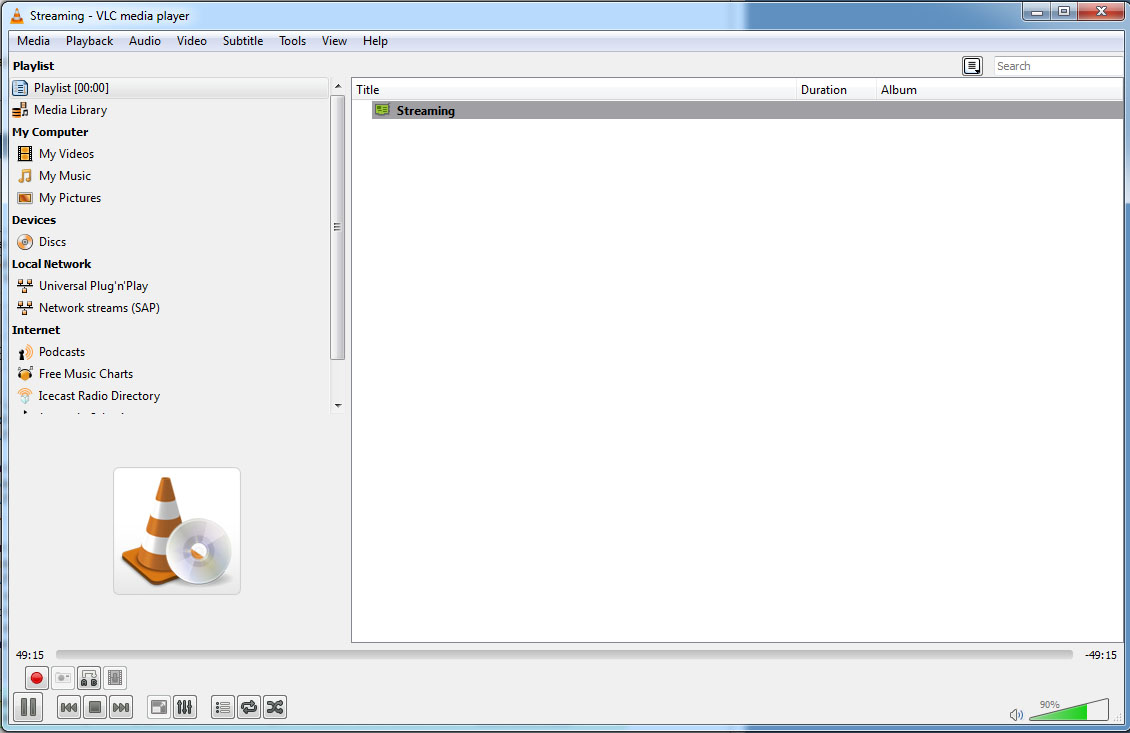Screen dimensions: 1130x733
Task: Click the Internet section header
Action: (x=36, y=330)
